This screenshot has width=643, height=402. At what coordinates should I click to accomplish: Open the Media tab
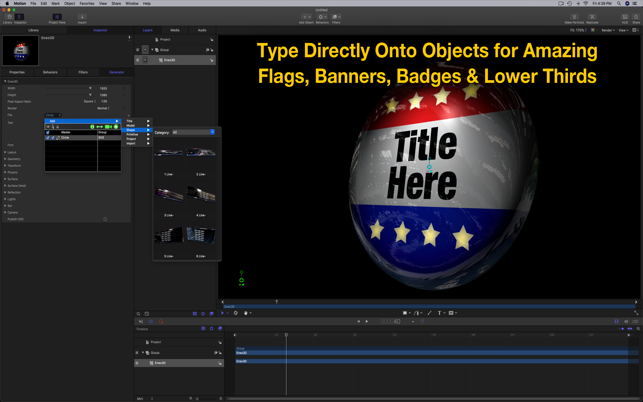[175, 30]
